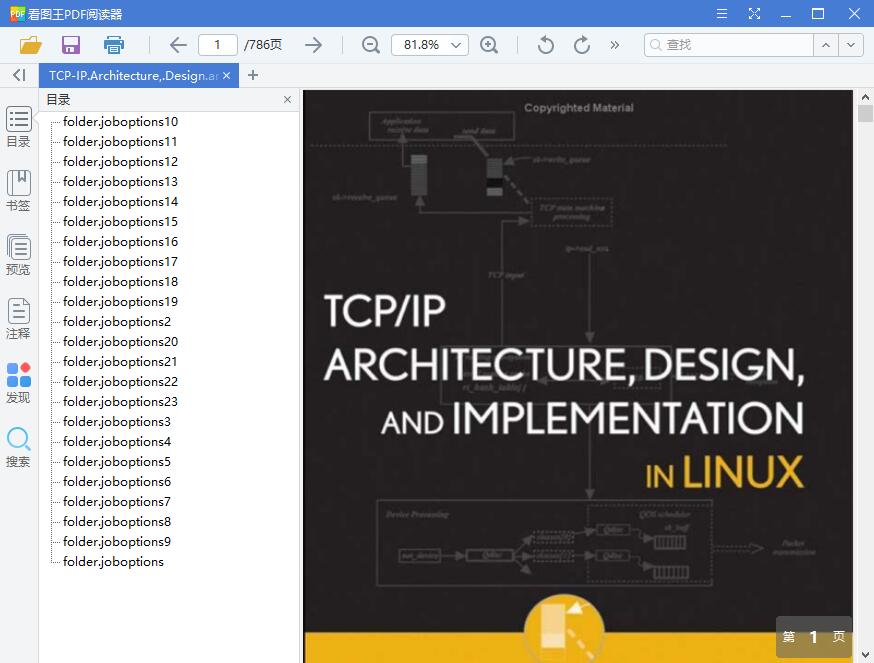Save the current document
The height and width of the screenshot is (663, 874).
point(70,44)
